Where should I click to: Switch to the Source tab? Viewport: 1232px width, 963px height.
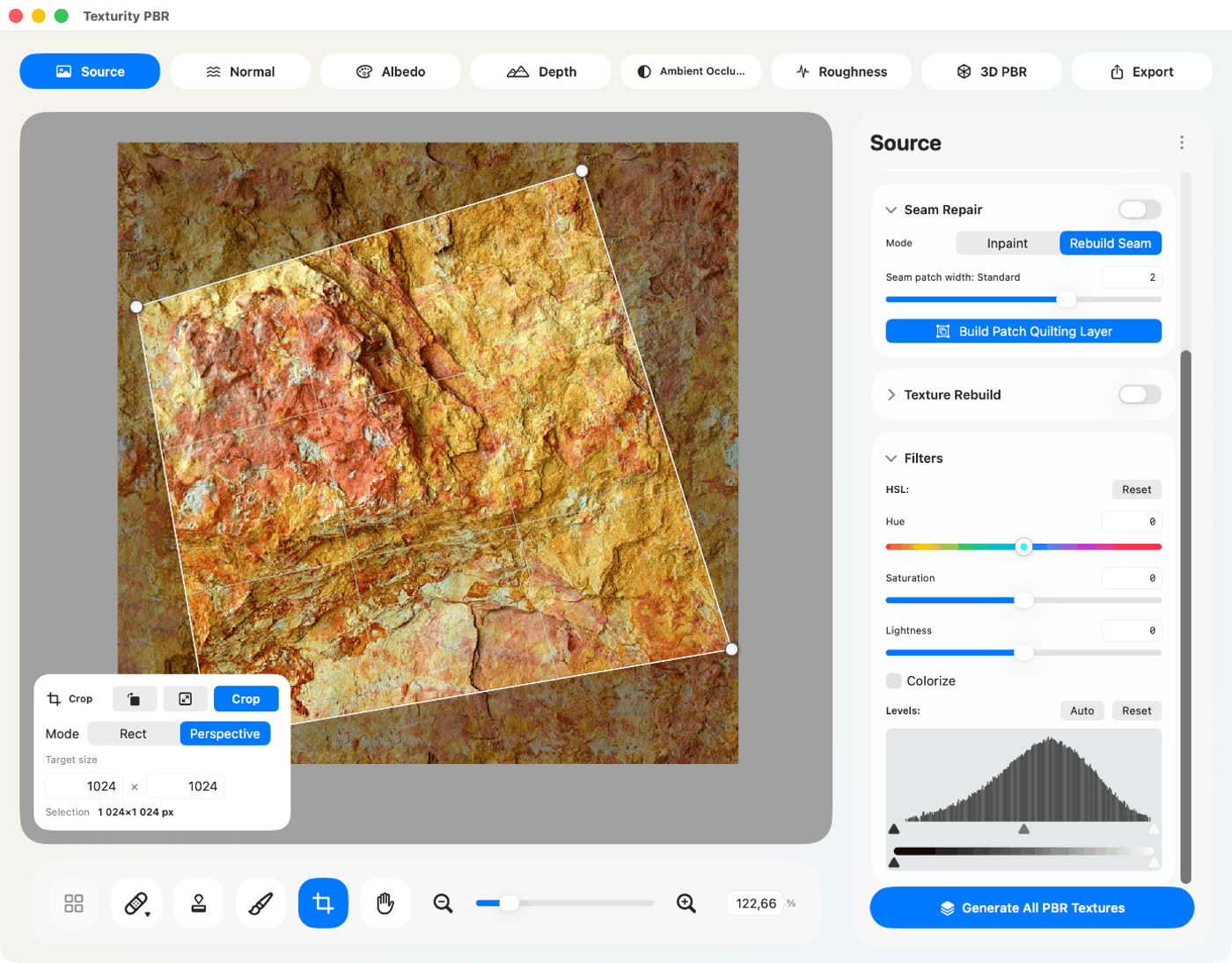click(90, 71)
